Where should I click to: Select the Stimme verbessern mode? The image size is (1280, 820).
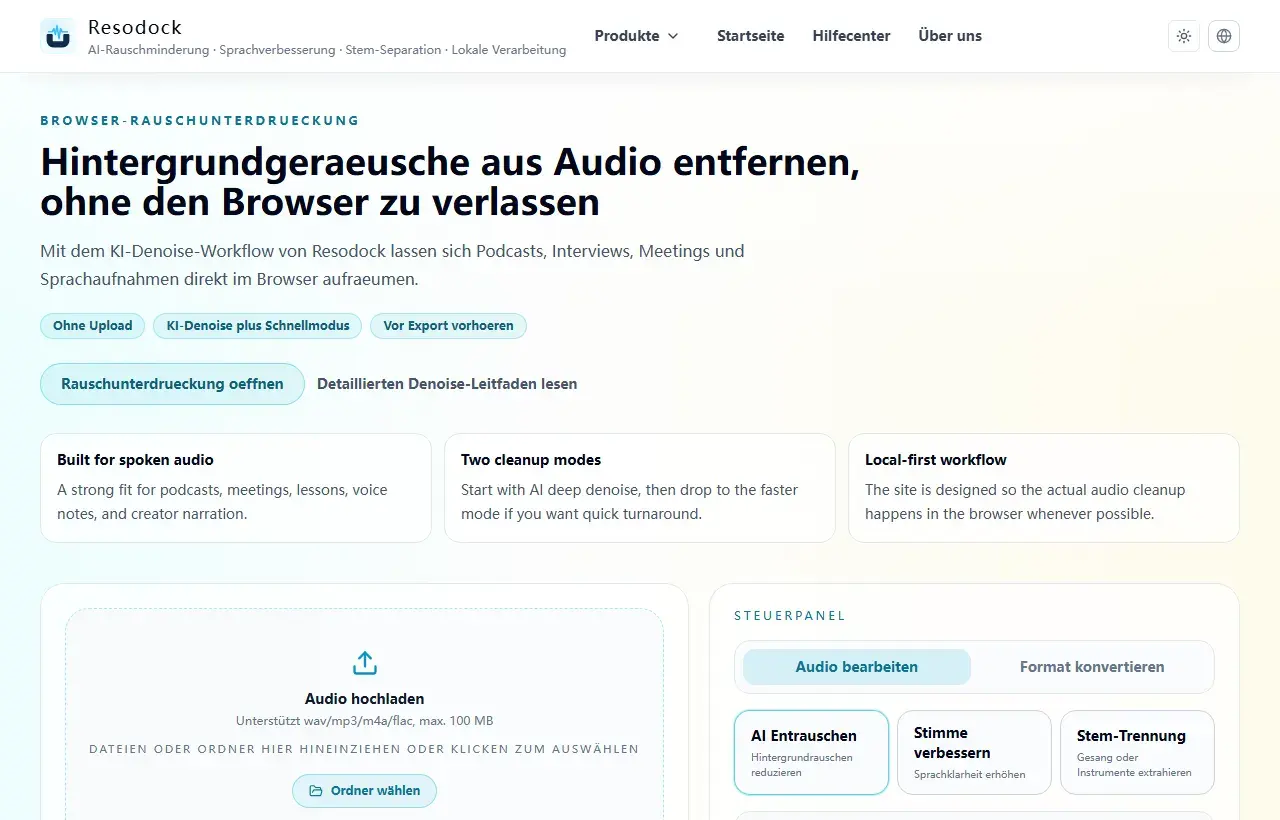[974, 752]
